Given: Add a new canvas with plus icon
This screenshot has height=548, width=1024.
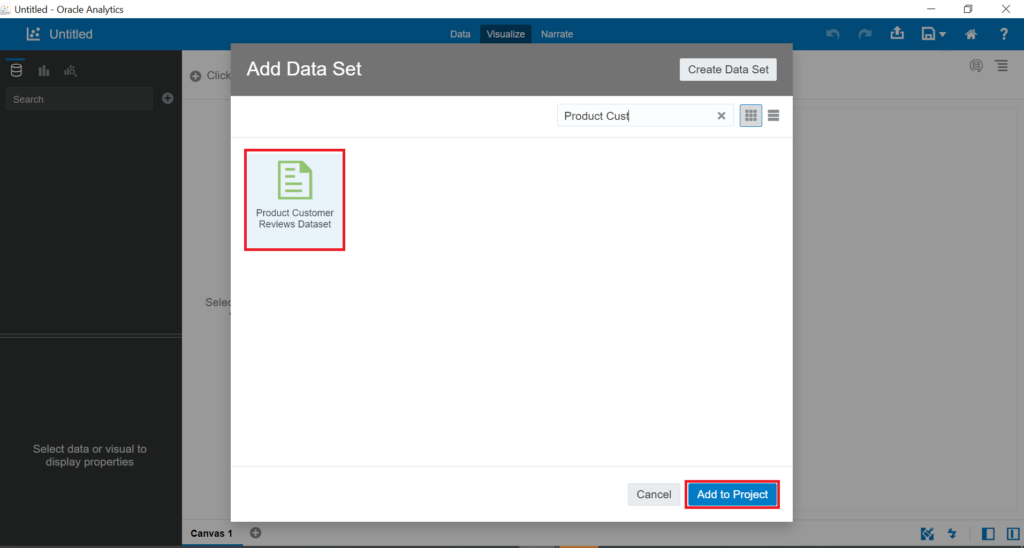Looking at the screenshot, I should (255, 532).
